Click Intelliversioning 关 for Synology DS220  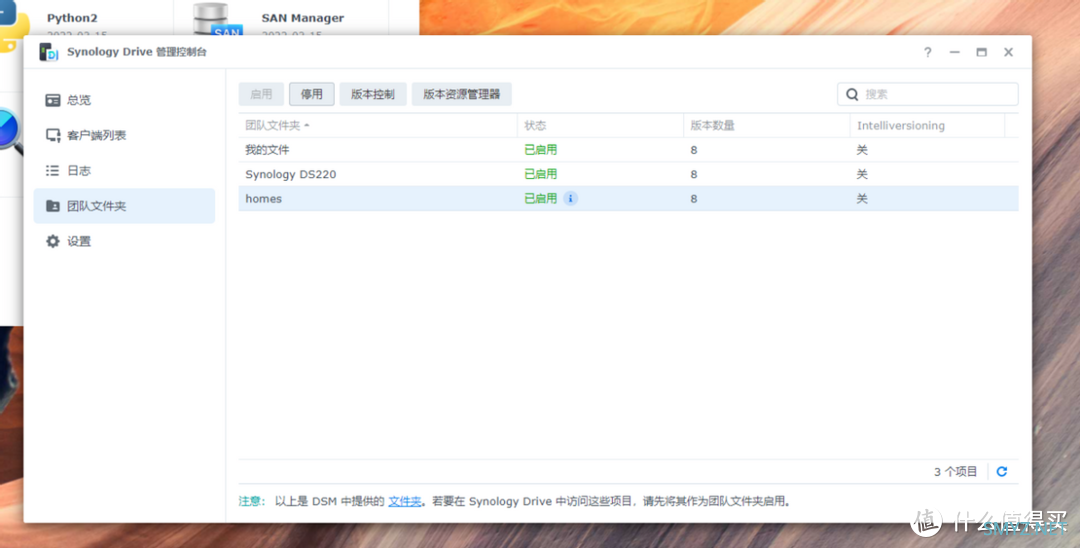862,174
